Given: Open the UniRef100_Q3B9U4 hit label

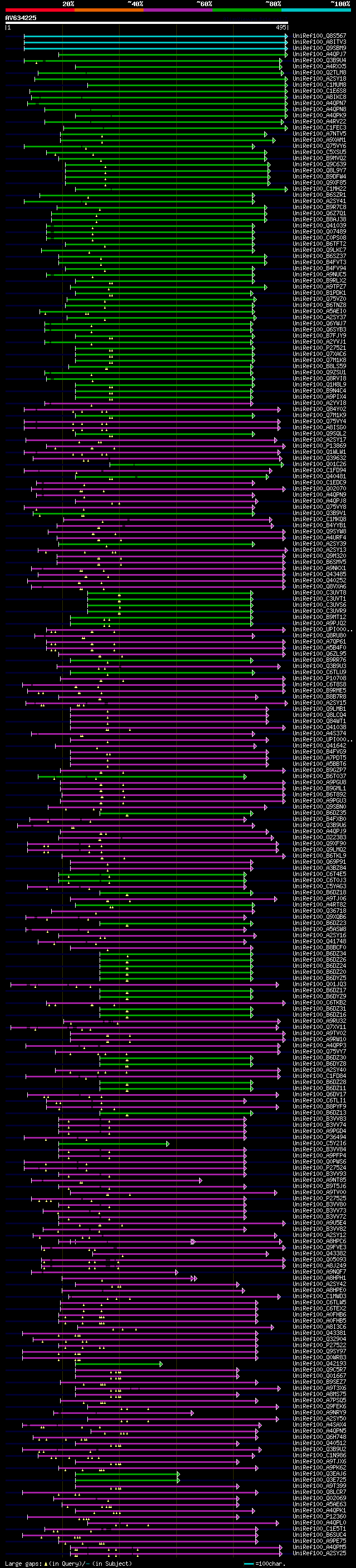Looking at the screenshot, I should point(319,60).
